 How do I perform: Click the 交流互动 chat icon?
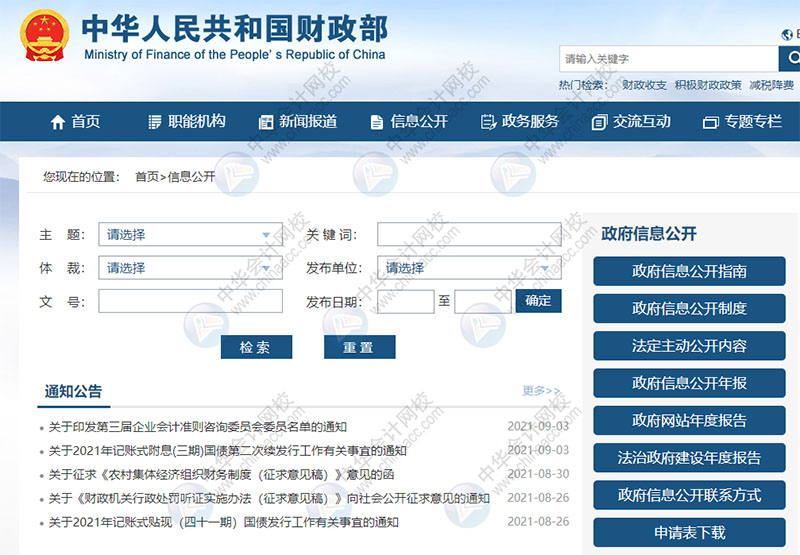pos(599,122)
